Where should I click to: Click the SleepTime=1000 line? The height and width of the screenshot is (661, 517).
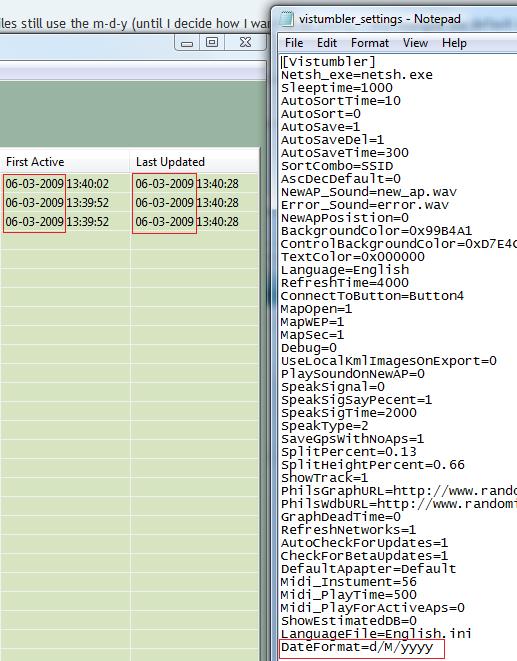(337, 88)
